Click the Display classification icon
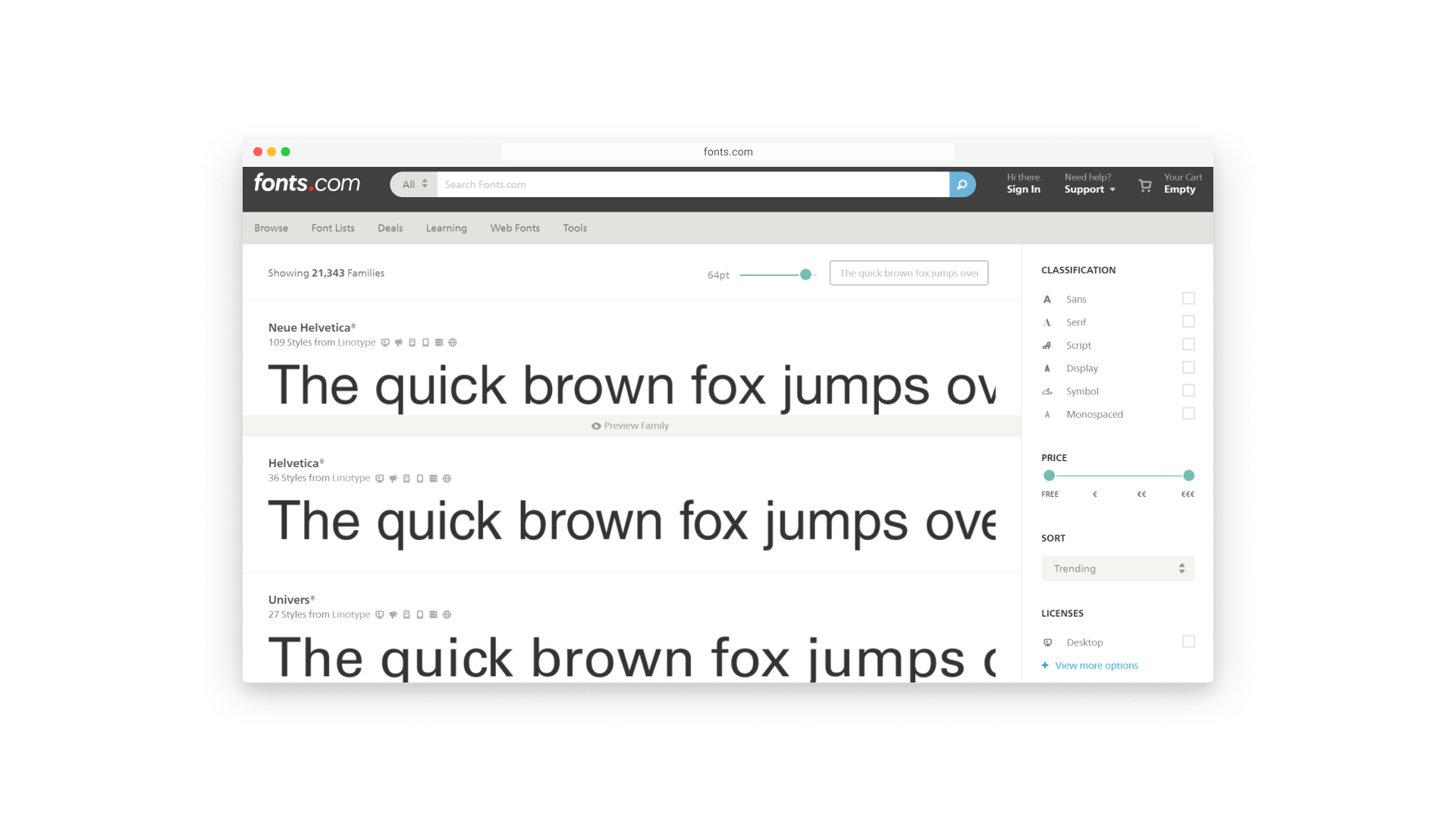 [x=1046, y=368]
